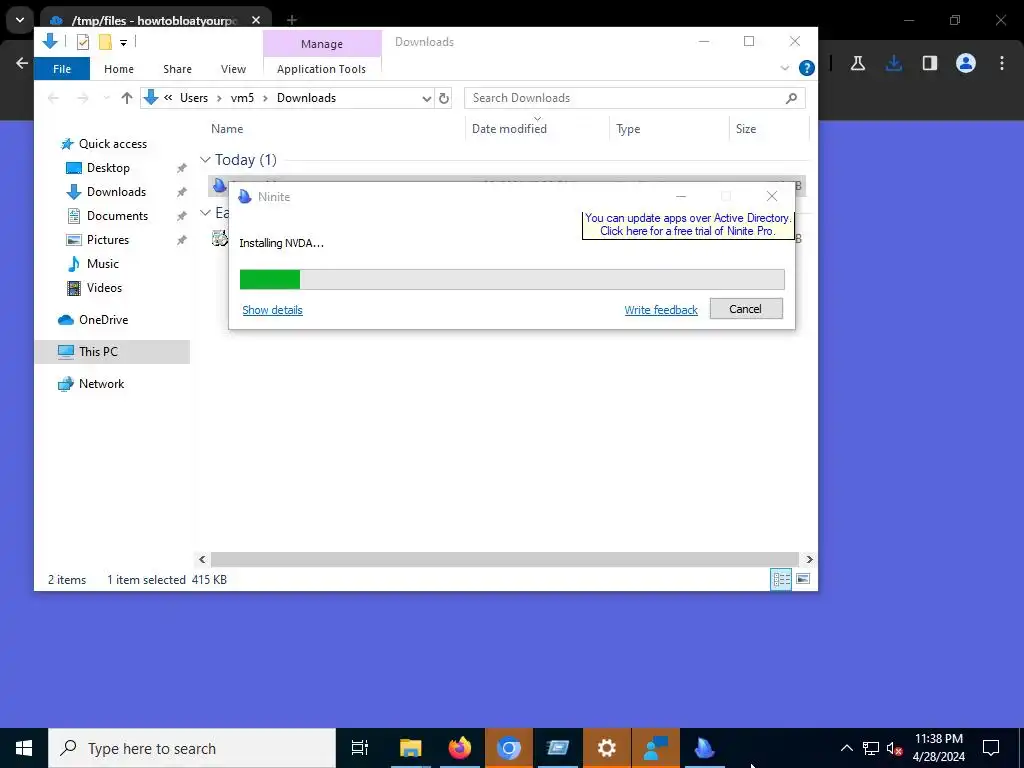1024x768 pixels.
Task: Collapse the Earlier group chevron
Action: tap(205, 213)
